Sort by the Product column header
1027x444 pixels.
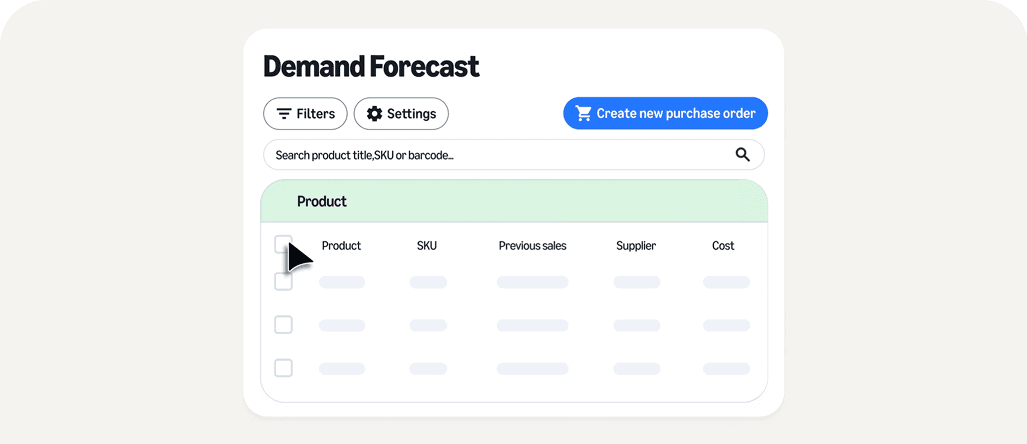341,246
